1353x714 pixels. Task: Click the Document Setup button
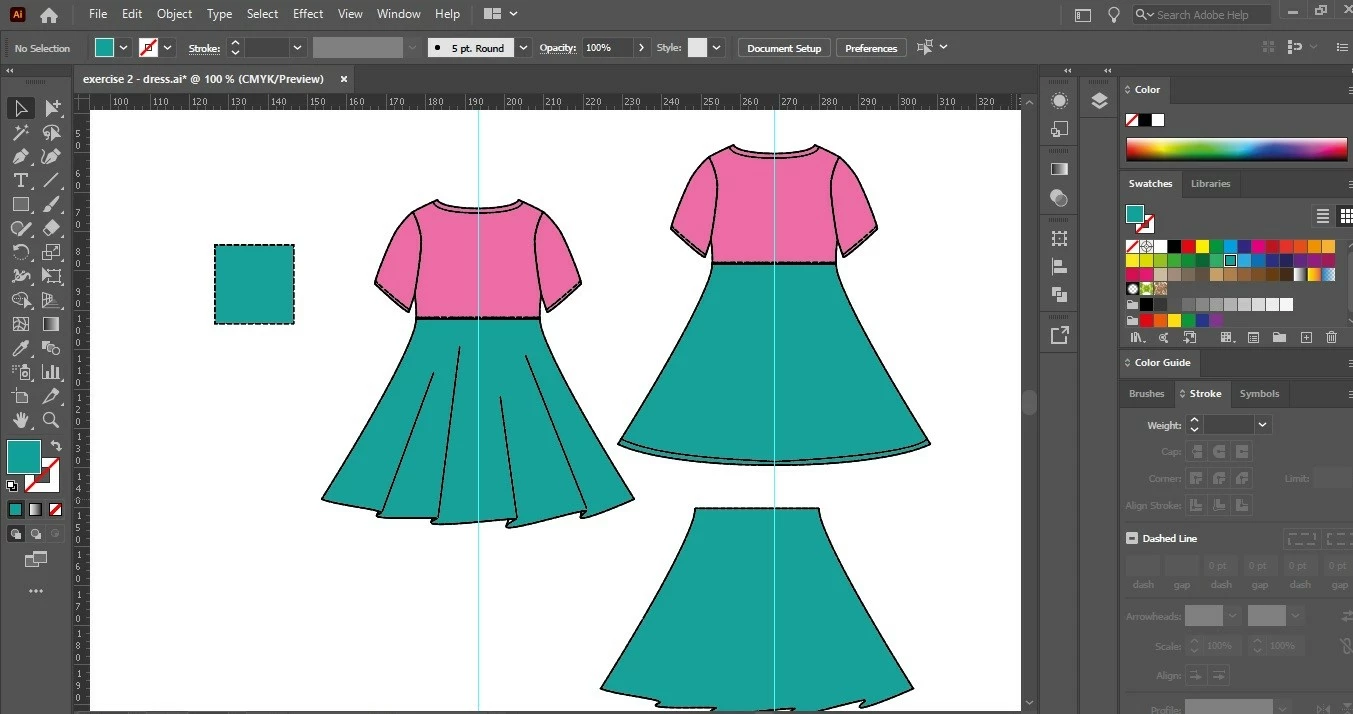pyautogui.click(x=783, y=48)
